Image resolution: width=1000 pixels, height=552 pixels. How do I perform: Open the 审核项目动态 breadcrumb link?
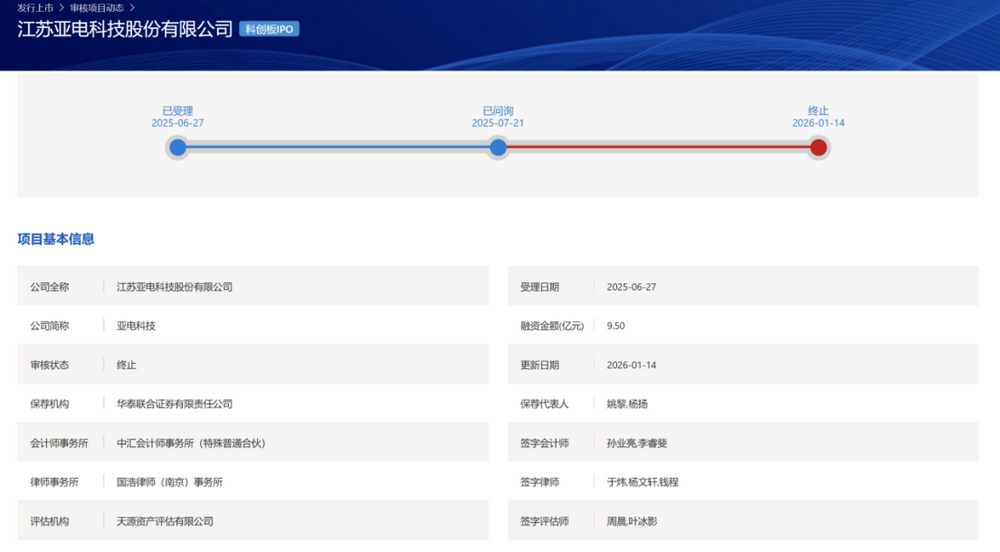coord(97,7)
